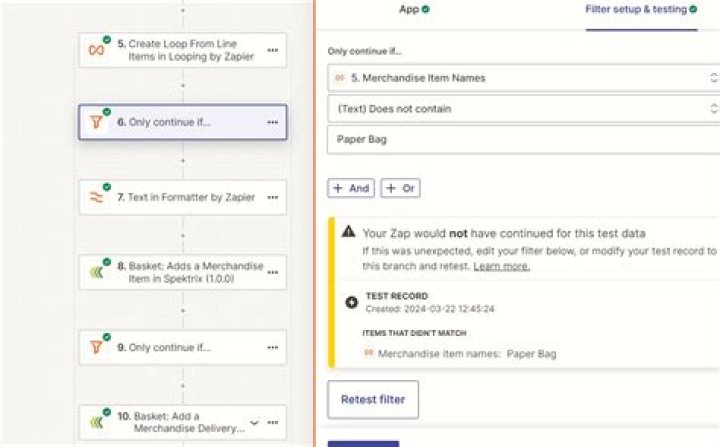The width and height of the screenshot is (720, 447).
Task: Click the filter funnel icon on step 6
Action: 96,122
